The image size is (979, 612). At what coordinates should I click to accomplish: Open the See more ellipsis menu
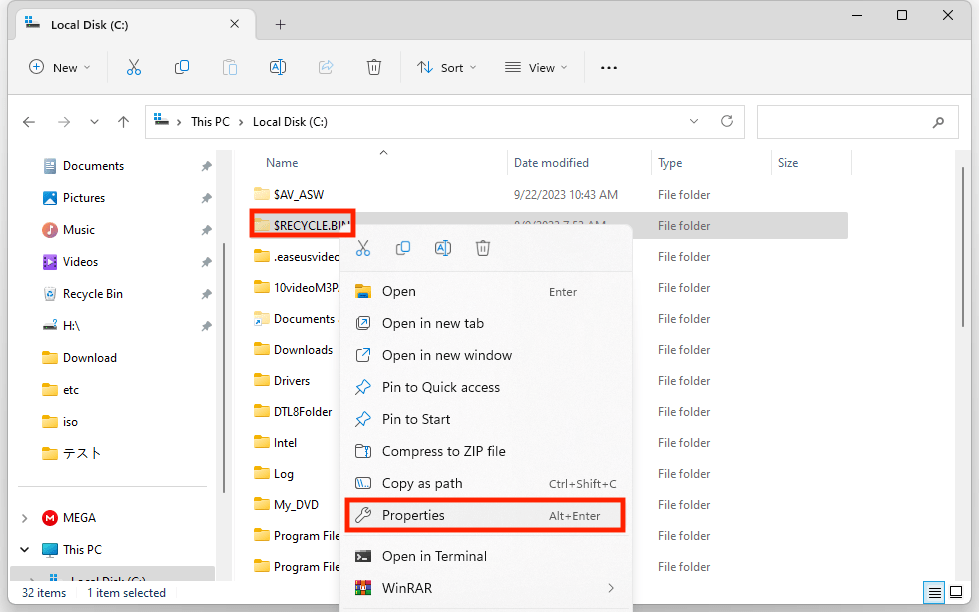[609, 67]
